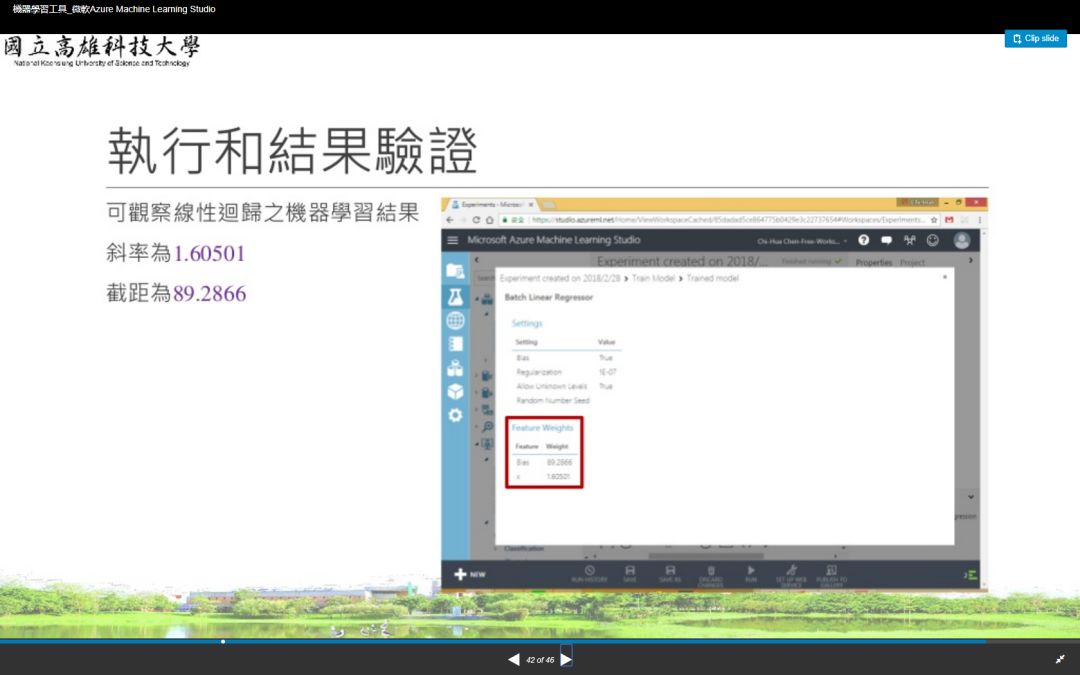Click the browser back arrow
Screen dimensions: 1080x675
tap(450, 220)
